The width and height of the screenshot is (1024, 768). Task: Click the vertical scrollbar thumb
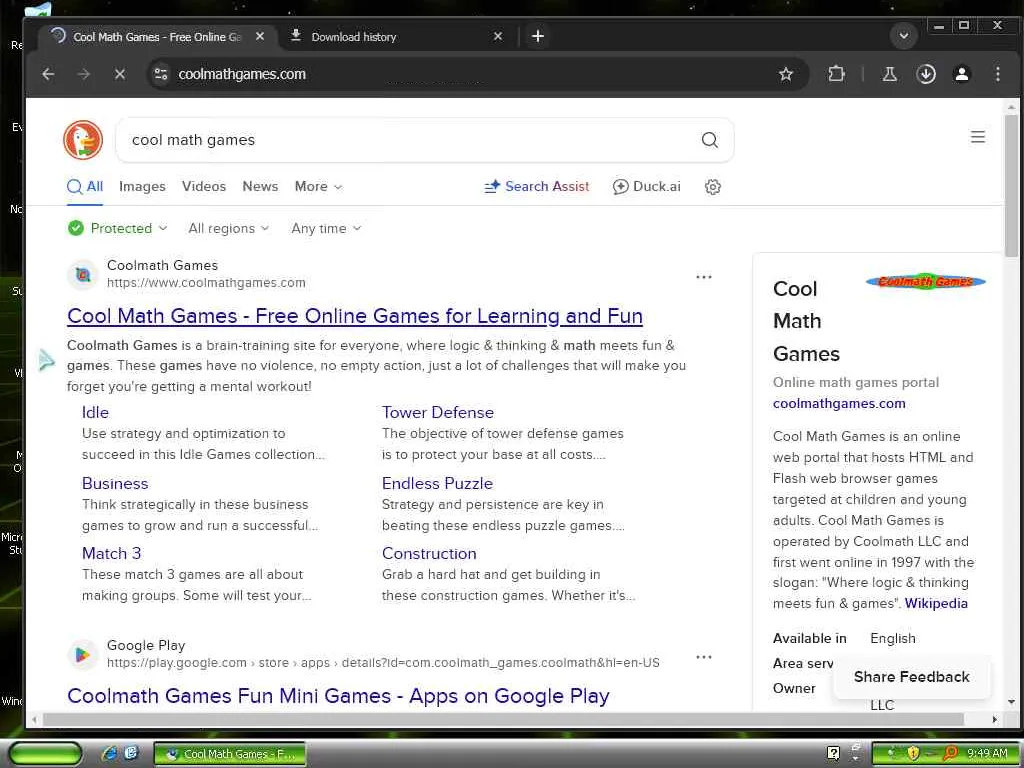tap(1011, 186)
